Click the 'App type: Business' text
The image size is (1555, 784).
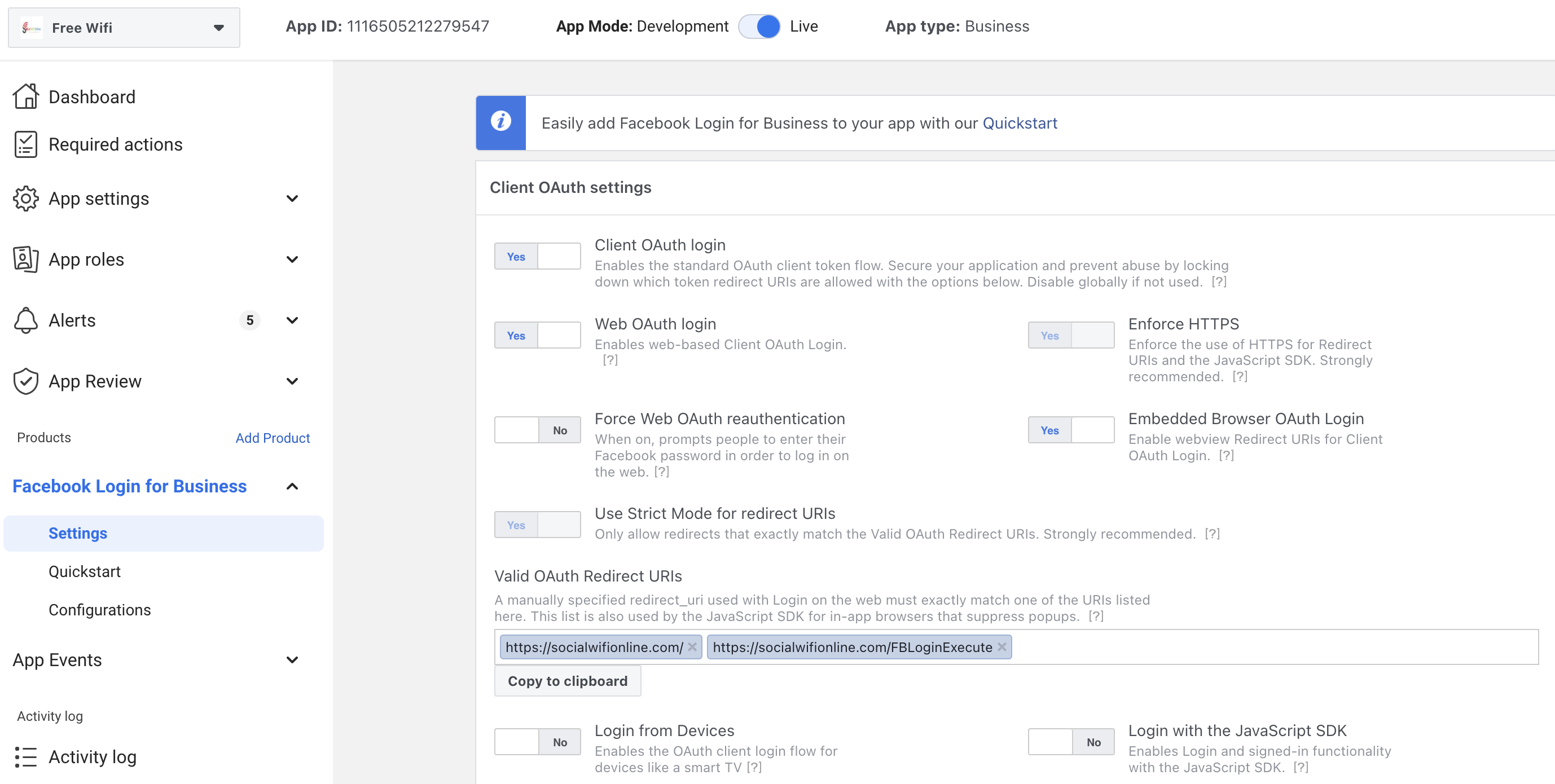(957, 27)
